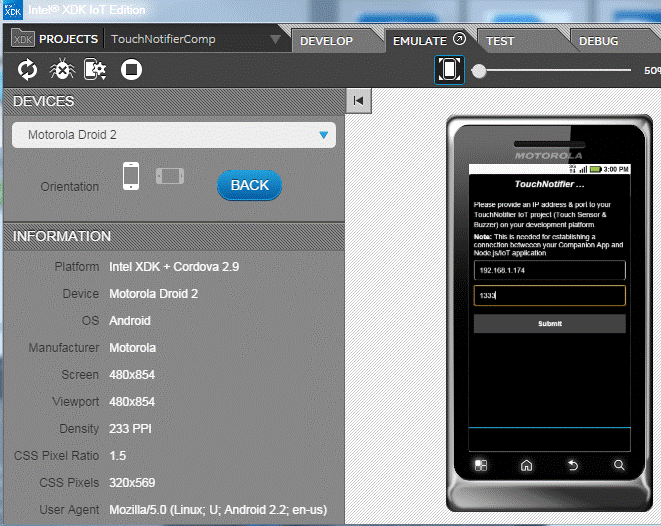Click the signal bars in phone status bar
This screenshot has height=526, width=661.
pyautogui.click(x=583, y=169)
